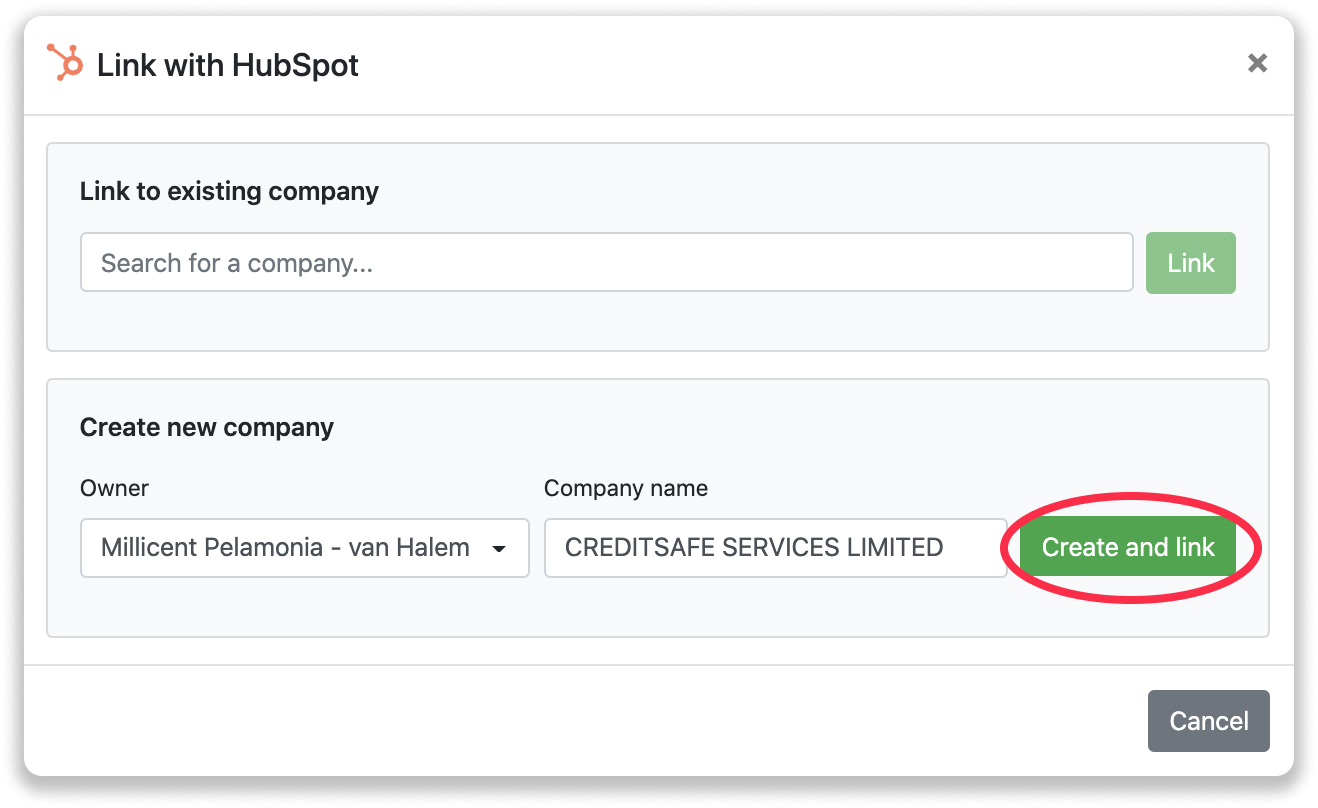1318x808 pixels.
Task: Focus the Search for a company field
Action: 606,263
